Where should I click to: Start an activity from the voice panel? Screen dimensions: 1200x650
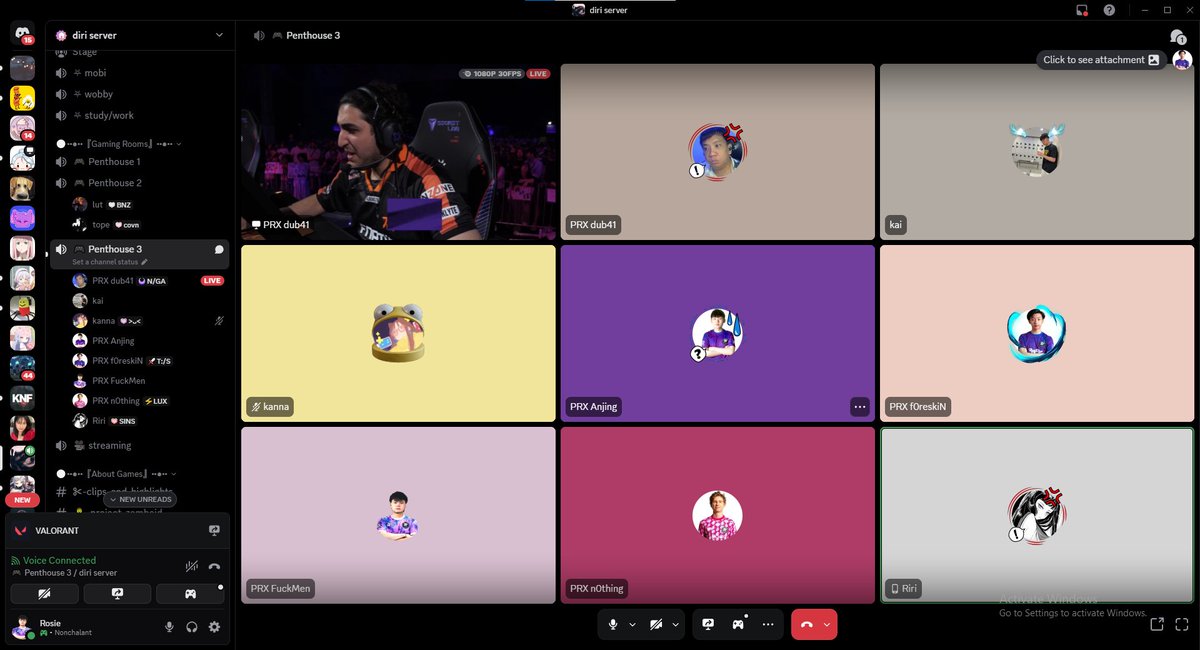coord(190,594)
